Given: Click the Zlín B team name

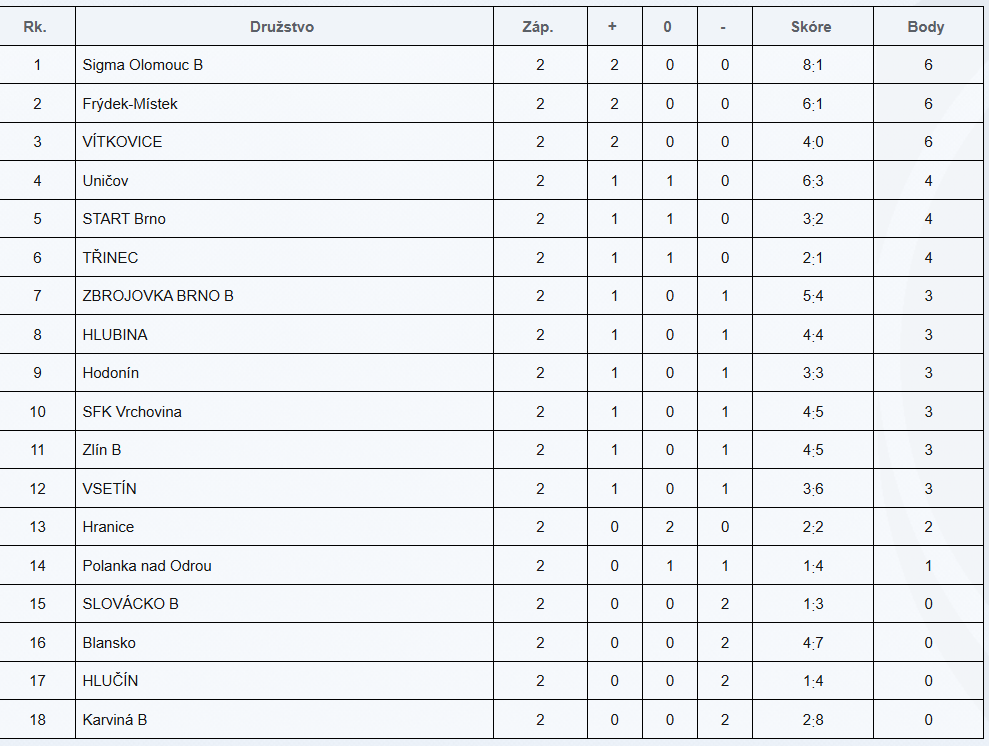Looking at the screenshot, I should pos(102,450).
